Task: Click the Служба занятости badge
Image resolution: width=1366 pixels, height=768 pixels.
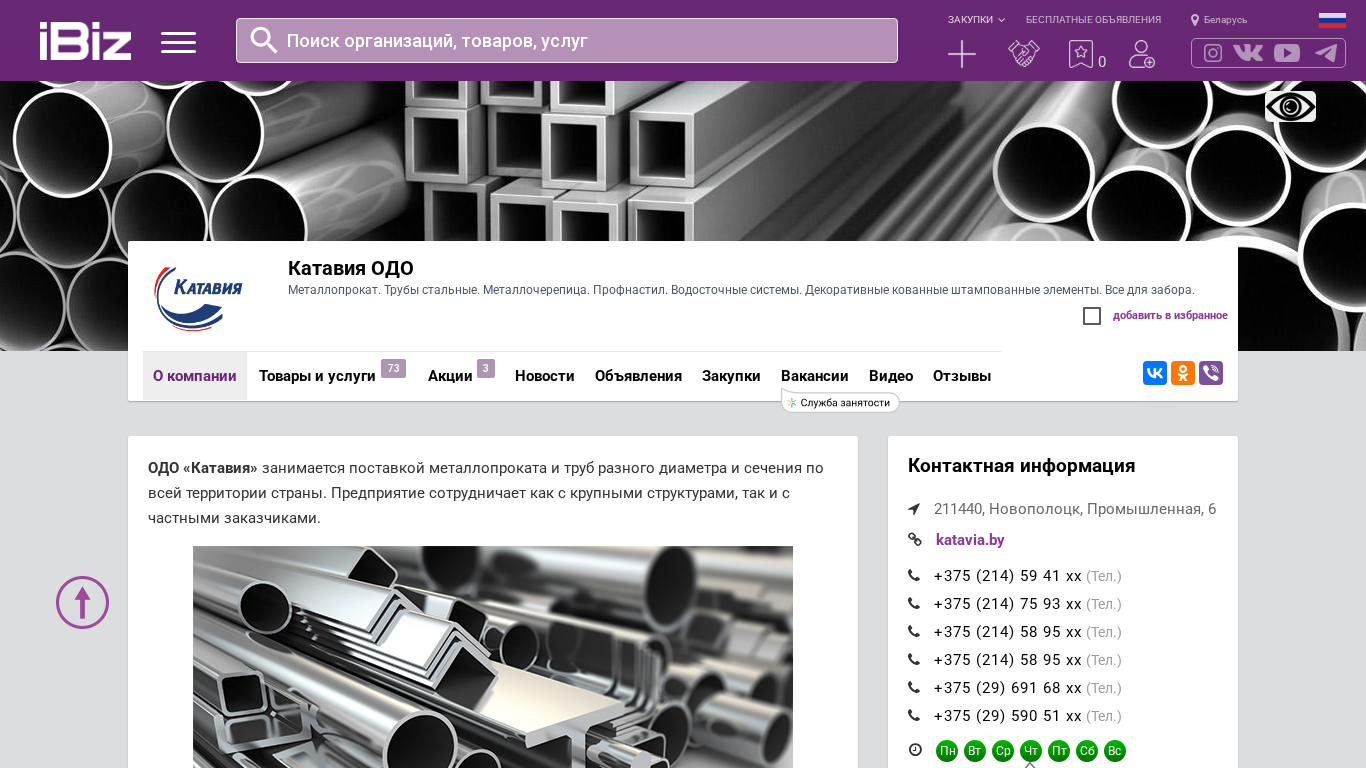Action: [x=840, y=403]
